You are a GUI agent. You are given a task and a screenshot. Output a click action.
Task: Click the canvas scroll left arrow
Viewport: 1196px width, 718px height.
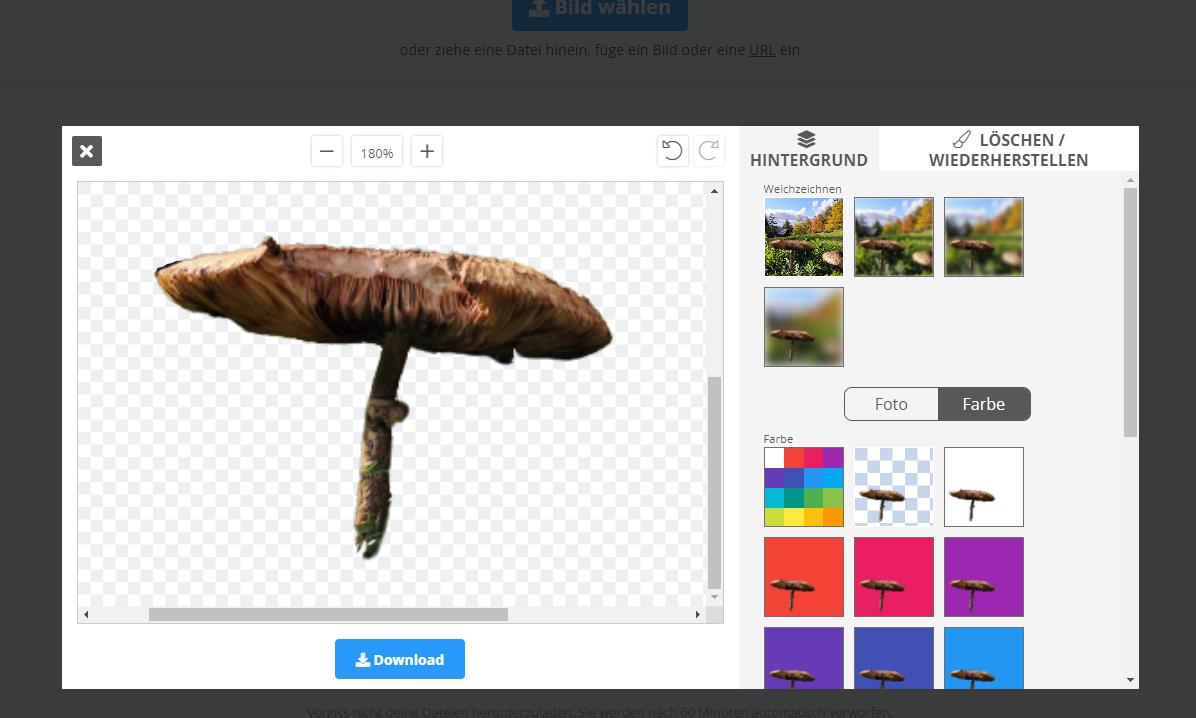point(86,614)
